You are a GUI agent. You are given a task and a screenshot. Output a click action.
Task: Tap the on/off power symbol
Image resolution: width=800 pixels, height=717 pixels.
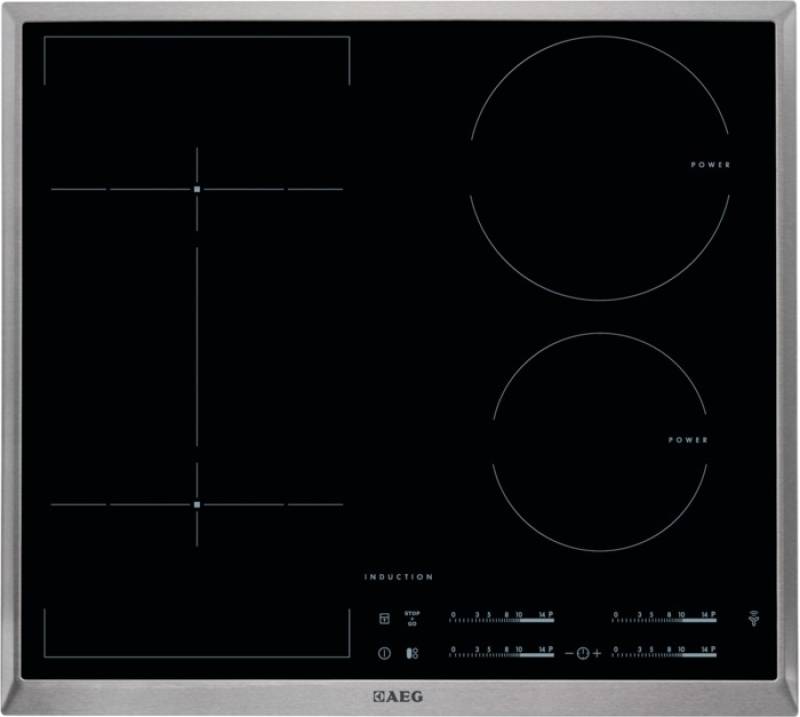(384, 653)
